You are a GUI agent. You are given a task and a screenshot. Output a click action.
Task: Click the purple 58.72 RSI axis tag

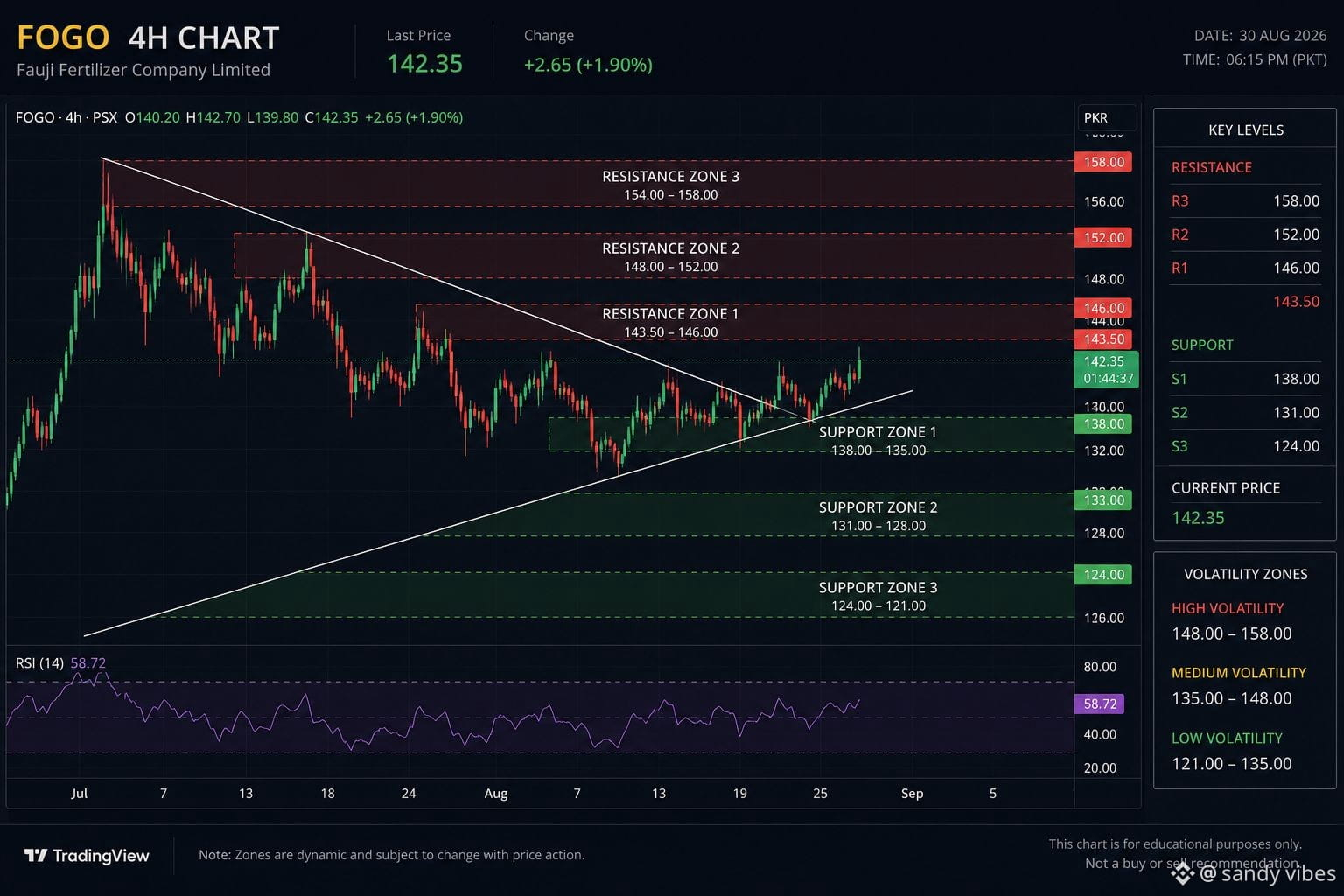pyautogui.click(x=1099, y=703)
